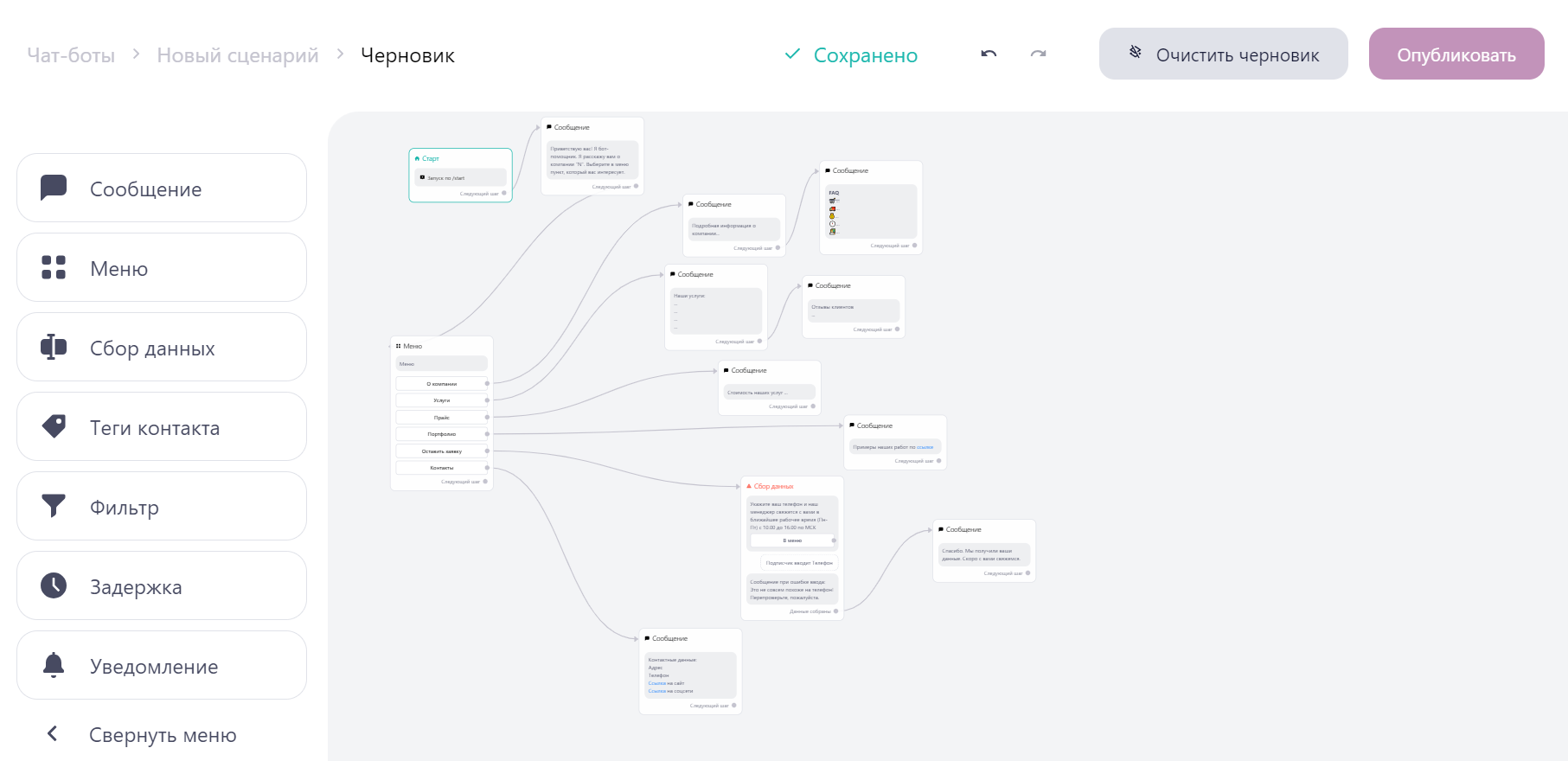Click message text Подробная информация о компании
The image size is (1568, 761).
coord(734,229)
